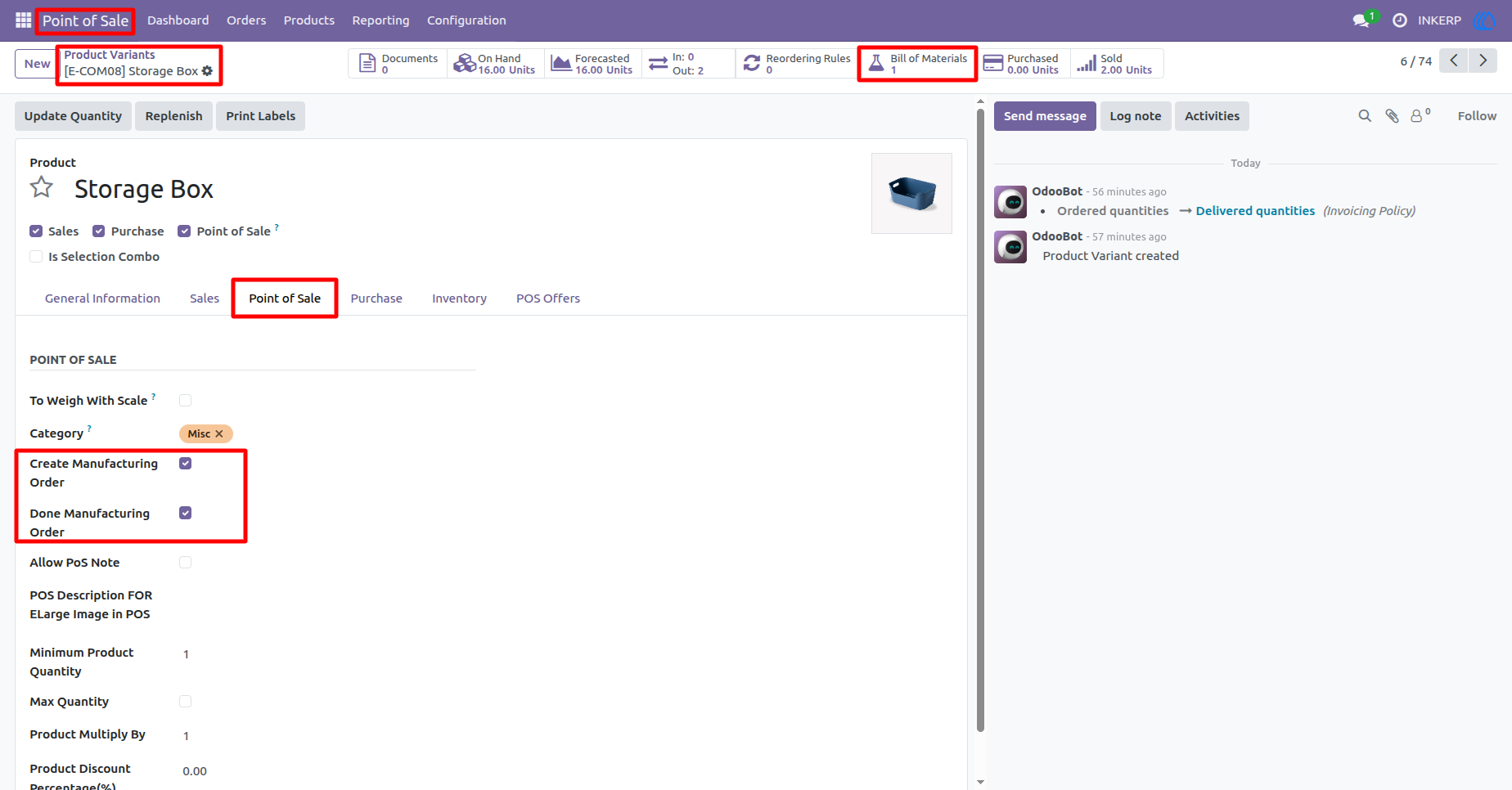The image size is (1512, 790).
Task: Switch to General Information tab
Action: coord(102,298)
